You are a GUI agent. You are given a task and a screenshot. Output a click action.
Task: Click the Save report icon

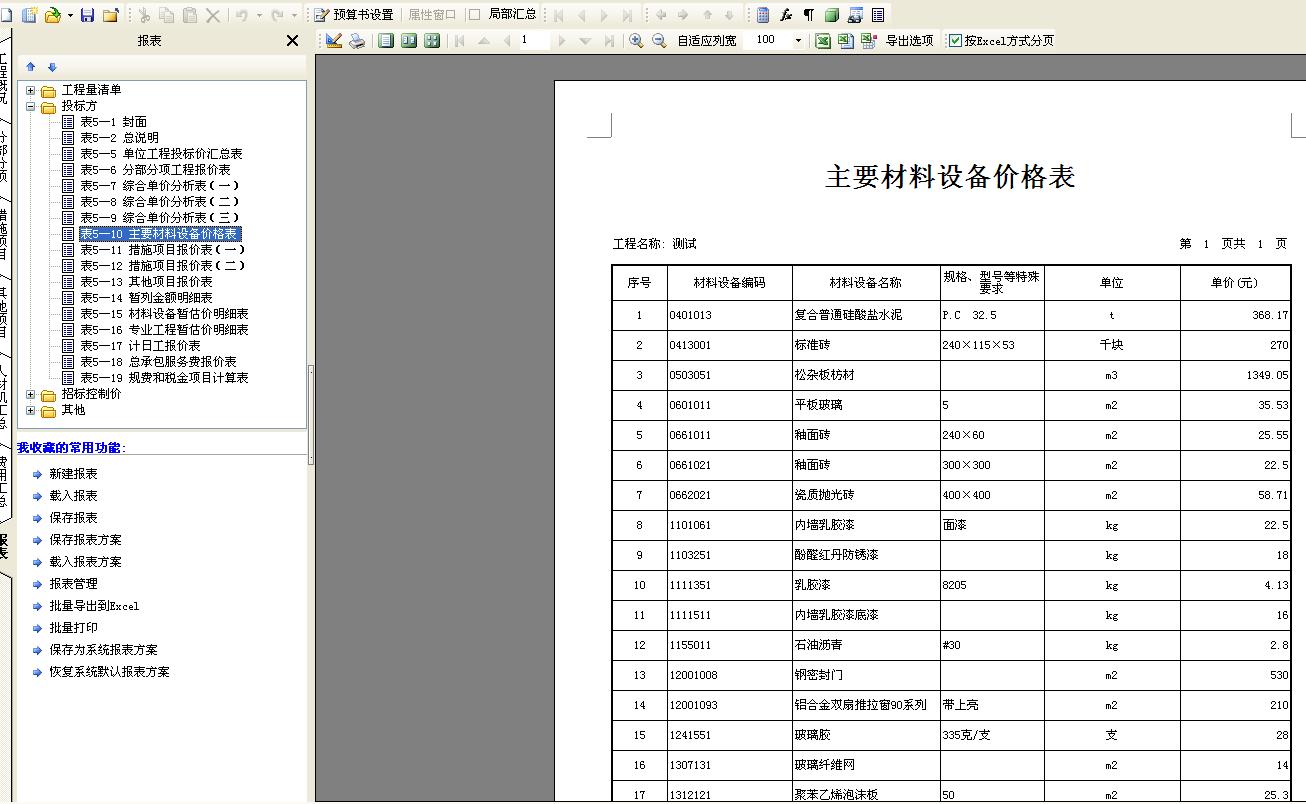pyautogui.click(x=88, y=15)
